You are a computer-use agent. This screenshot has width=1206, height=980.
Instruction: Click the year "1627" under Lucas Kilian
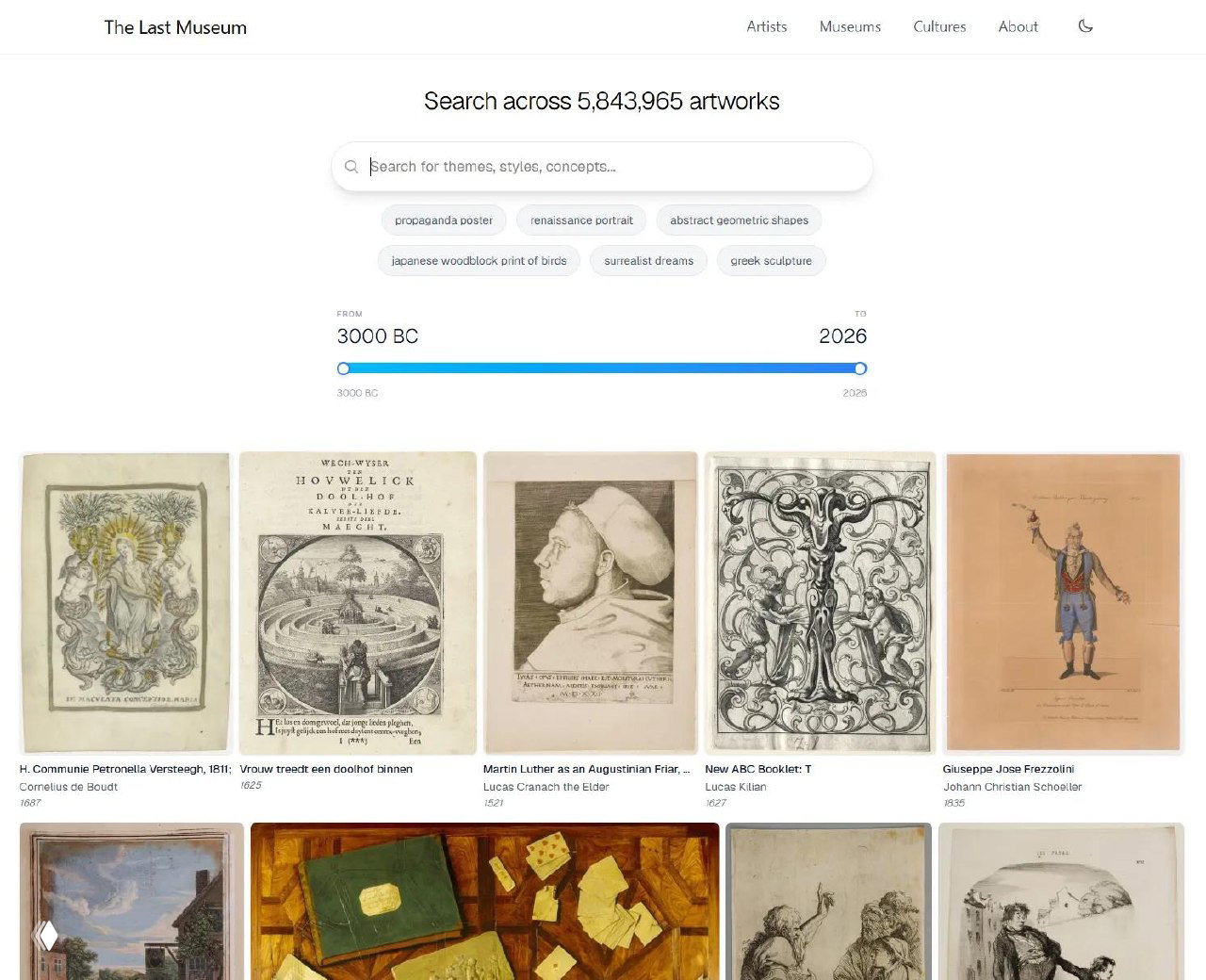tap(716, 803)
